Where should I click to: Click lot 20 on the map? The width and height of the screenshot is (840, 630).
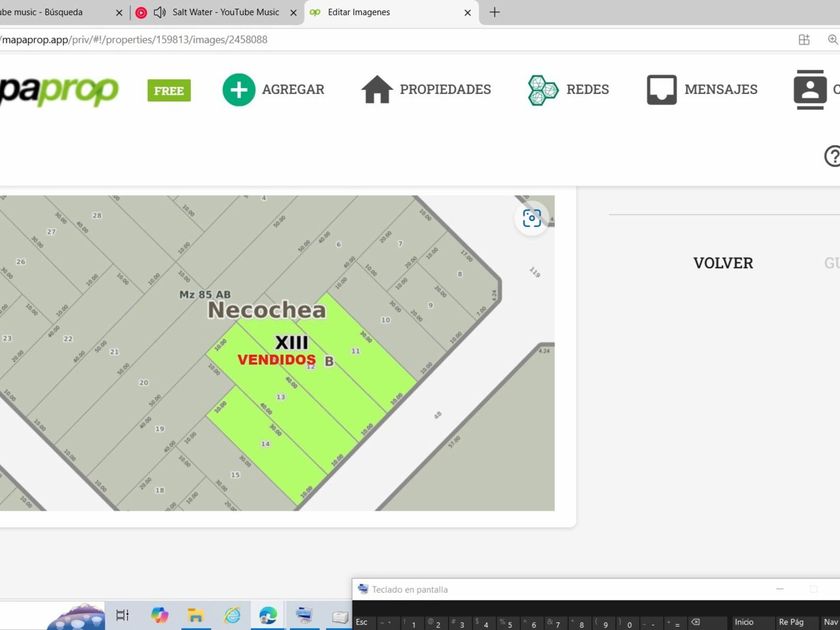(144, 382)
